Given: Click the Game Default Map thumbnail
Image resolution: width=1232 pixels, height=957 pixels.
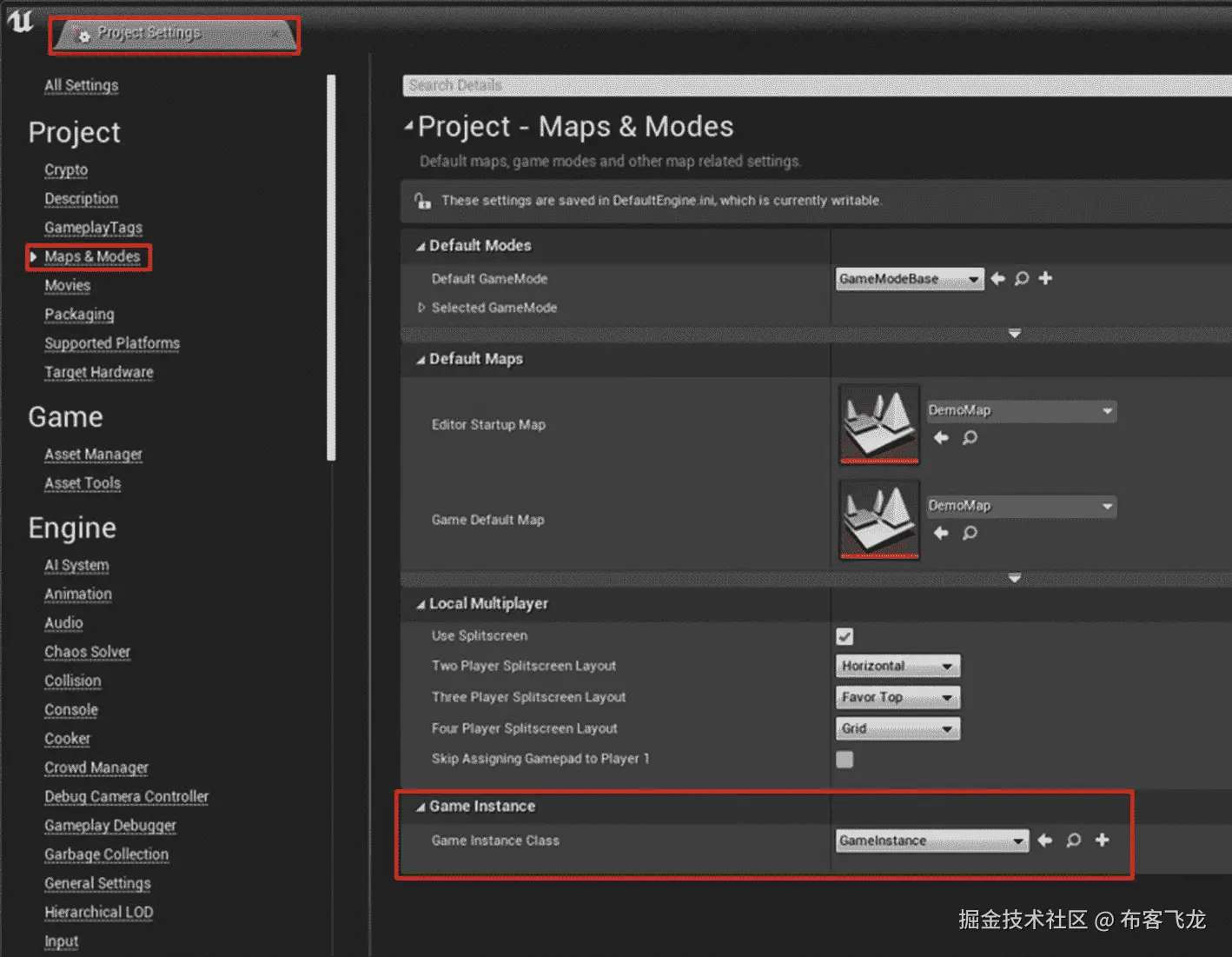Looking at the screenshot, I should (x=879, y=520).
